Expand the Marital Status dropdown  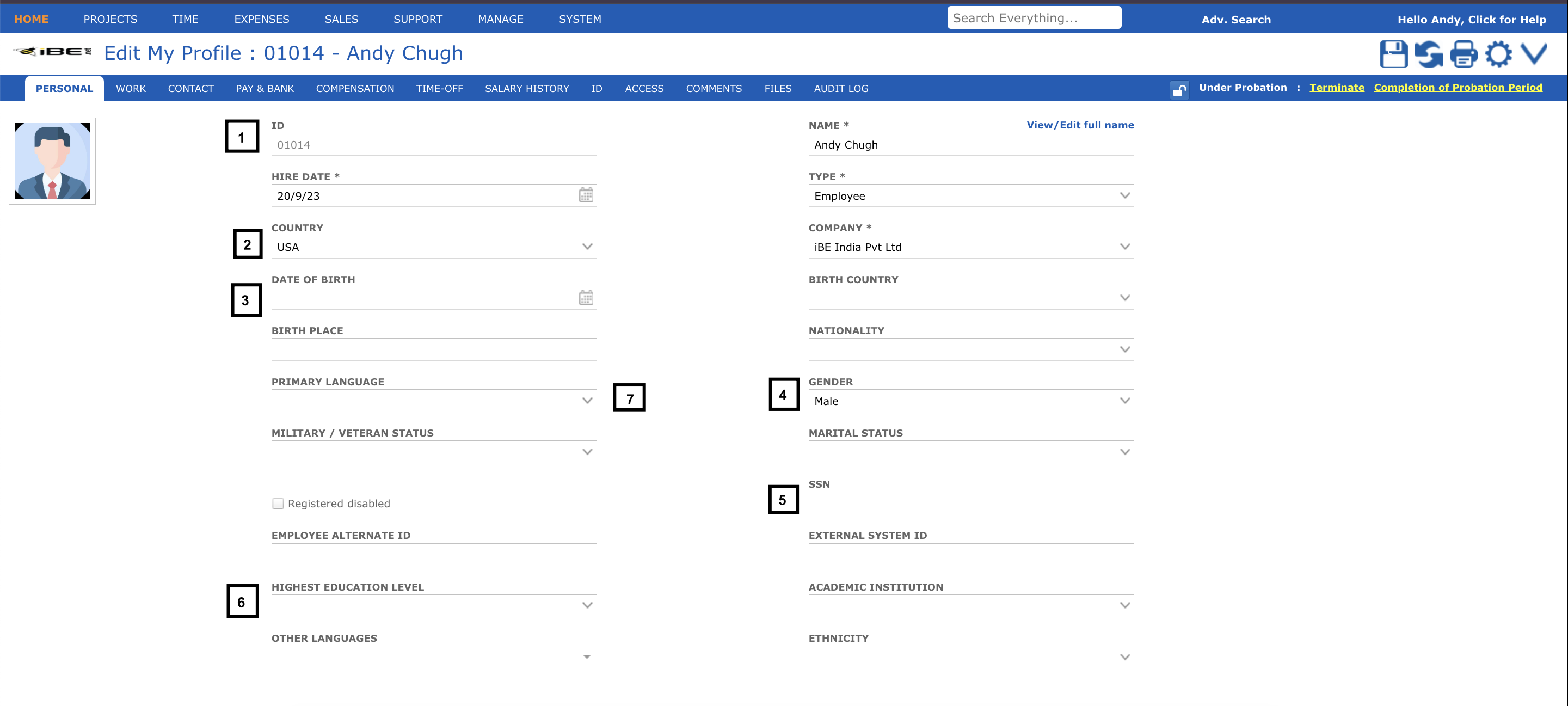point(971,452)
